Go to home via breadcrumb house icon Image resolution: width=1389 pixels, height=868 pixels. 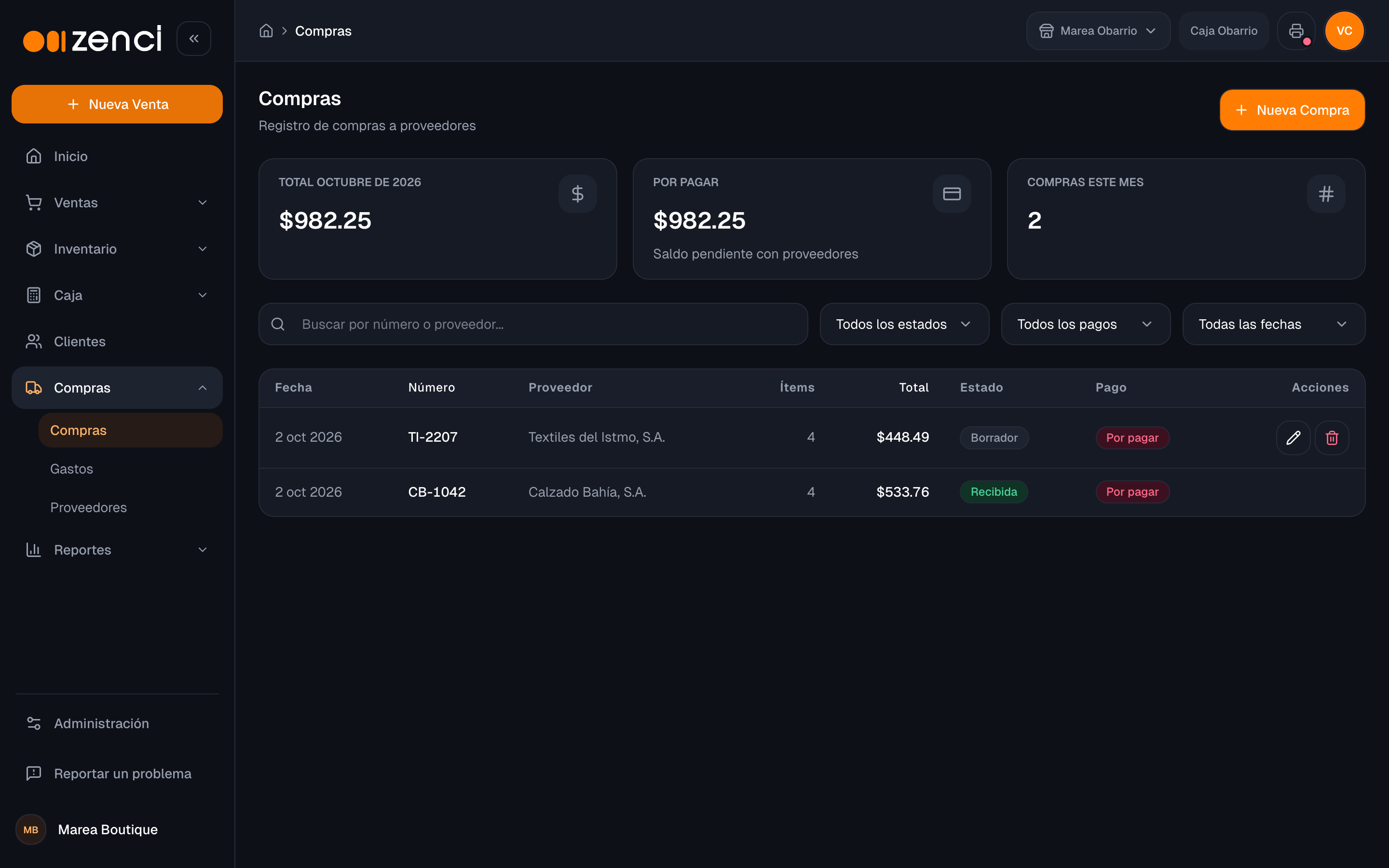point(266,31)
